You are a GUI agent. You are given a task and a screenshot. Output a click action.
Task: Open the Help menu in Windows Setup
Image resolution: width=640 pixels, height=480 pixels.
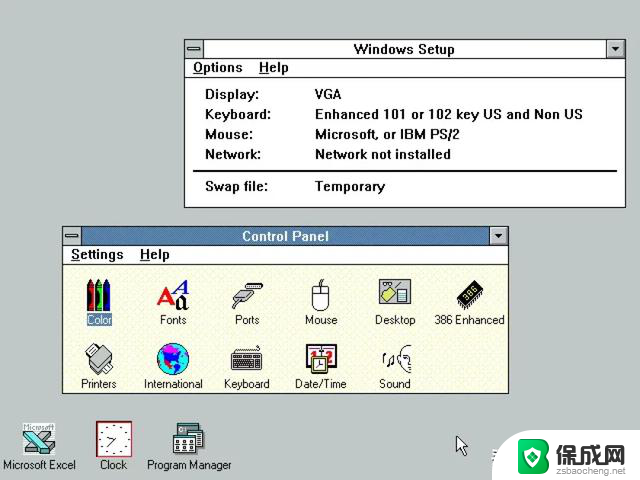click(274, 68)
